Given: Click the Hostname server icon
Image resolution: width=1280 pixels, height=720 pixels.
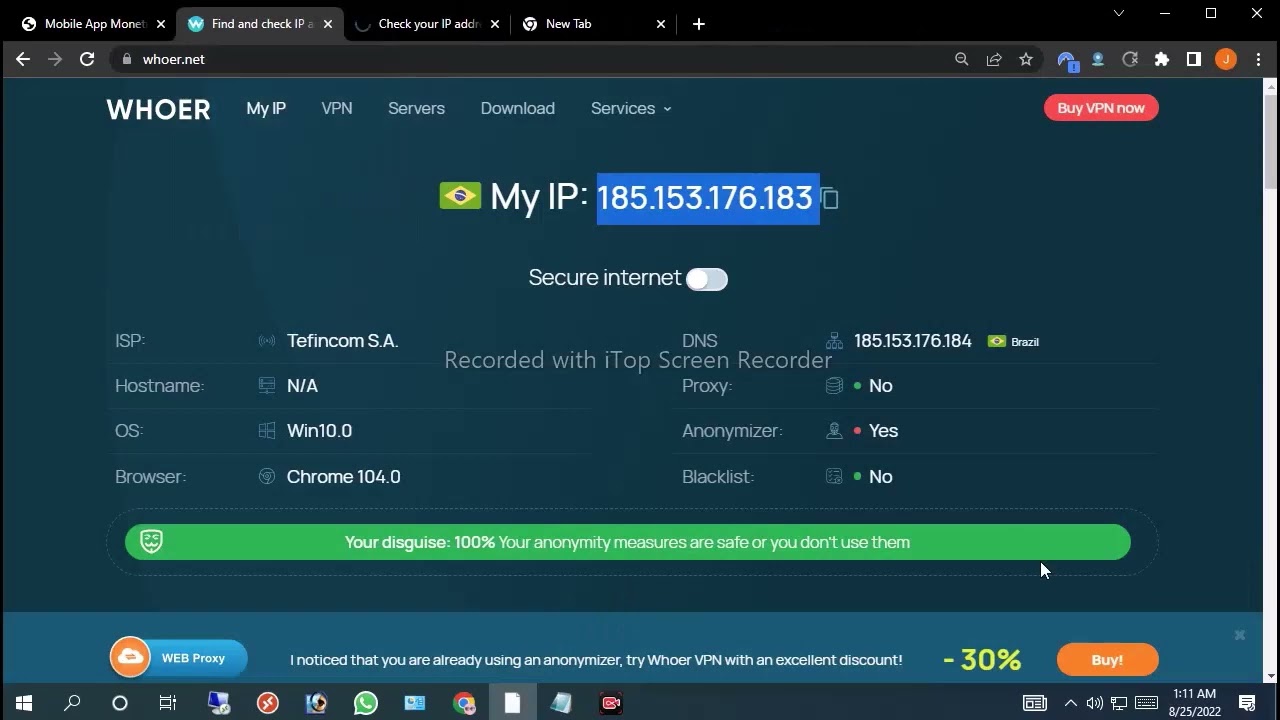Looking at the screenshot, I should coord(267,386).
